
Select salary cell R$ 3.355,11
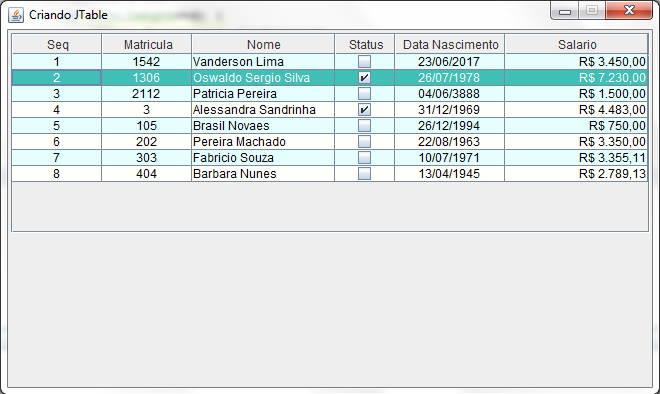click(x=576, y=158)
